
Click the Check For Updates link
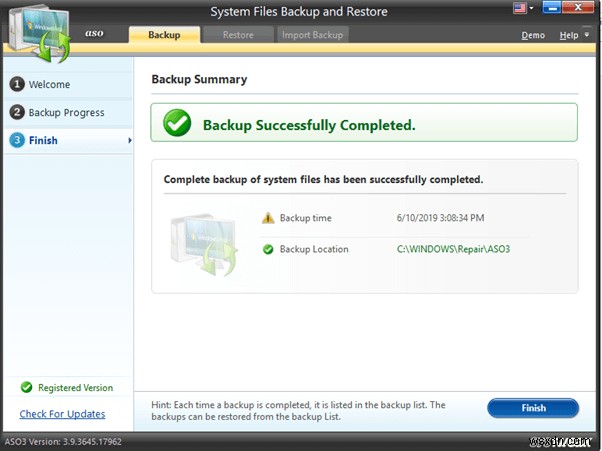tap(62, 414)
